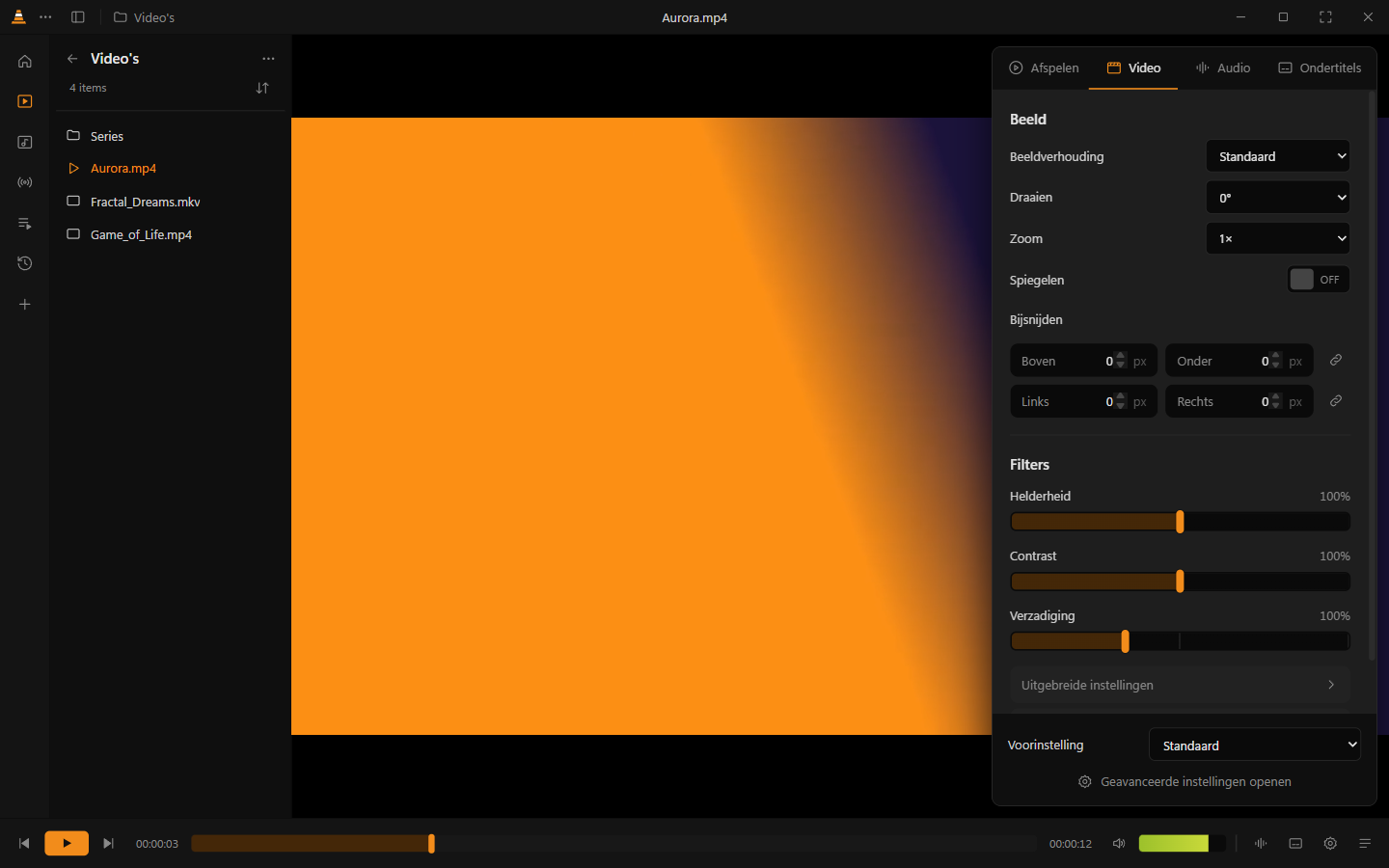The width and height of the screenshot is (1389, 868).
Task: Switch to the Afspelen tab
Action: [1044, 68]
